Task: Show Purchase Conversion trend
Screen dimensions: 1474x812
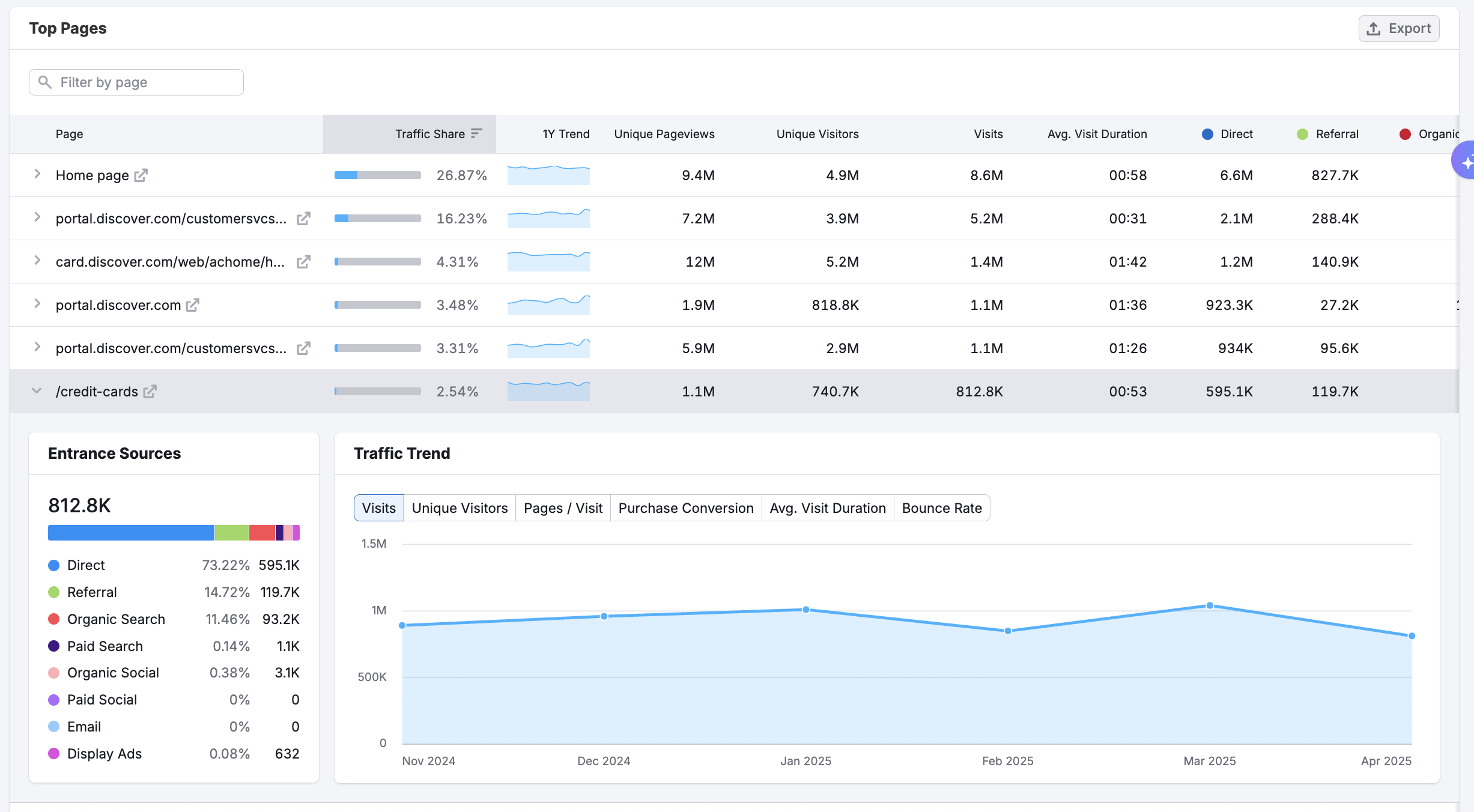Action: click(x=685, y=508)
